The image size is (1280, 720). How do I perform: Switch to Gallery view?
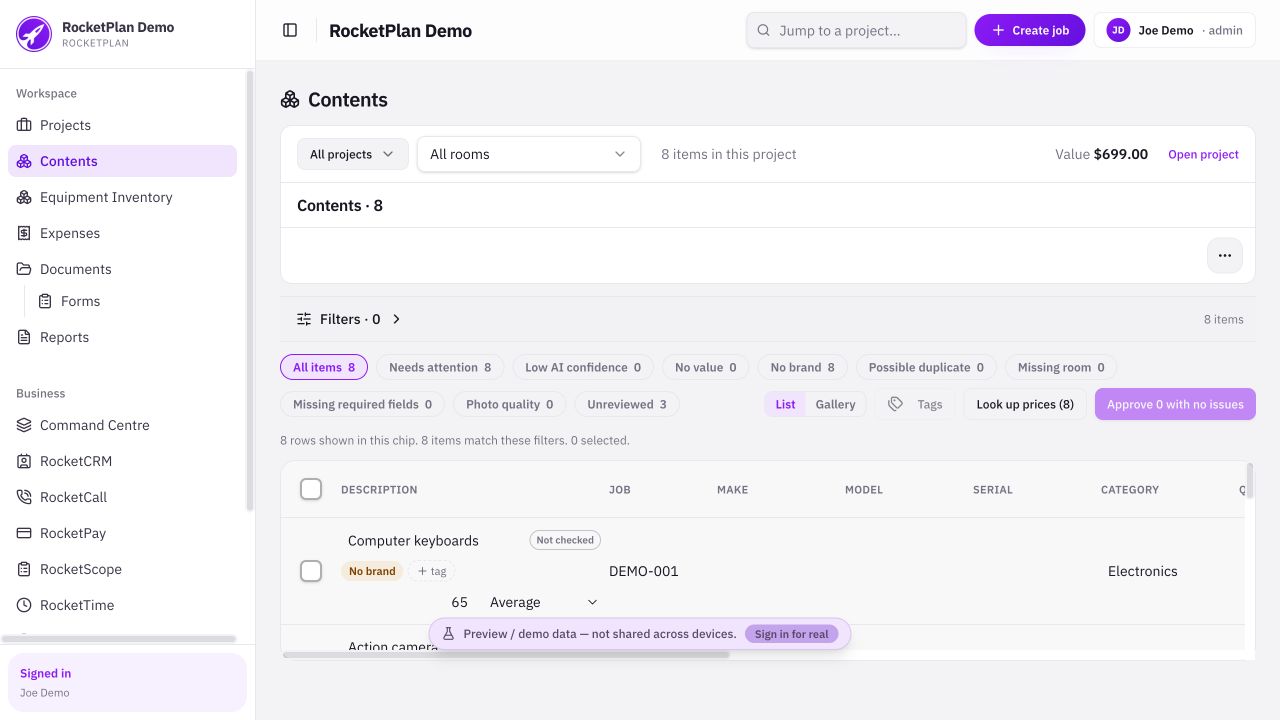(835, 404)
